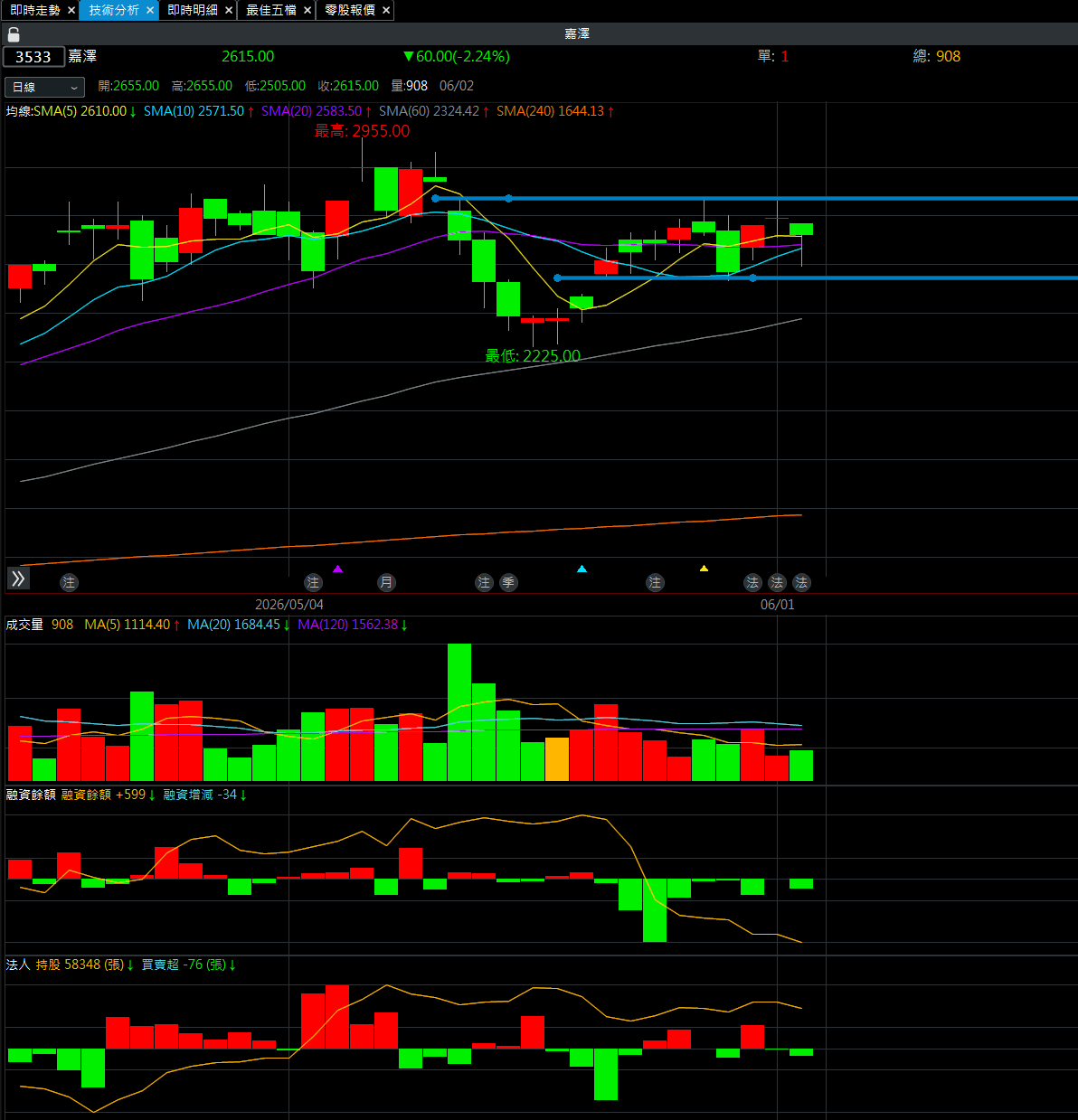Close the 即時明細 tab
Screen dimensions: 1078x1120
click(x=229, y=10)
